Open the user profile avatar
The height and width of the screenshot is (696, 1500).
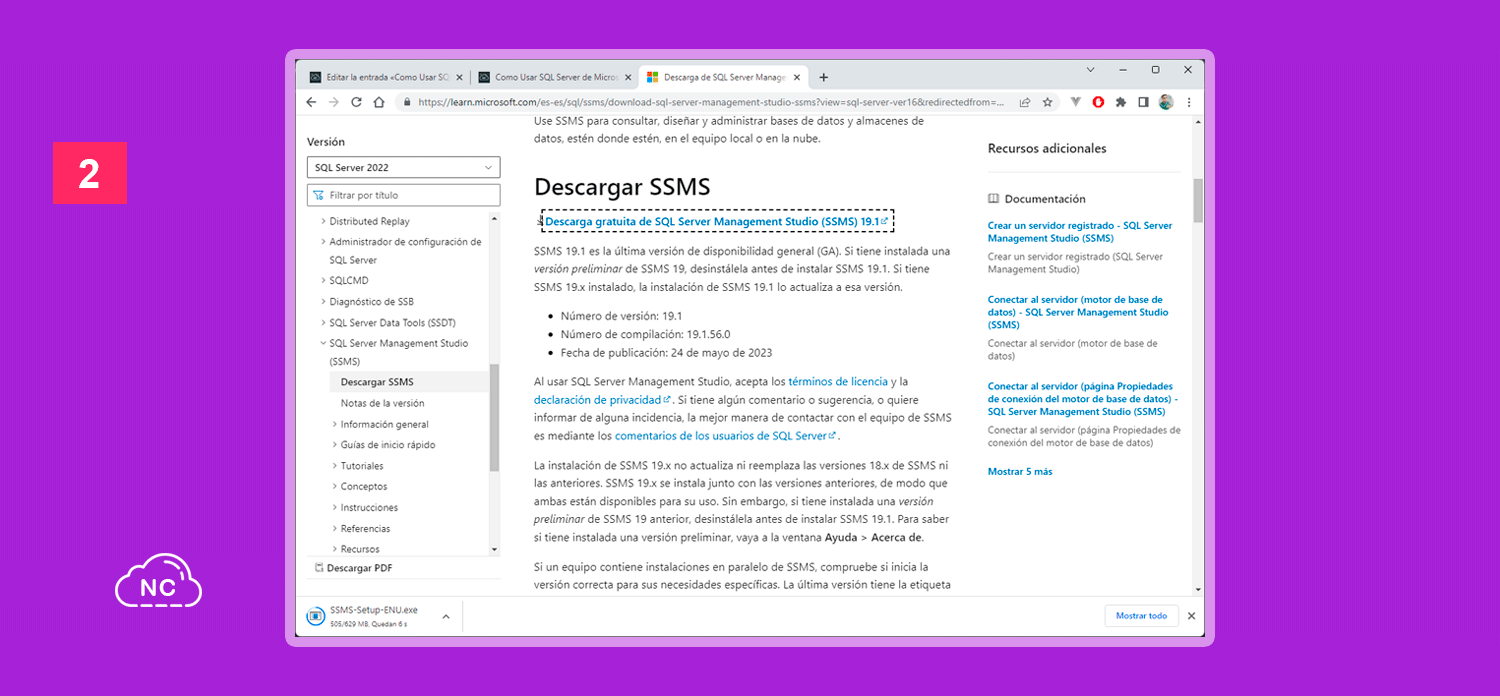pyautogui.click(x=1166, y=102)
